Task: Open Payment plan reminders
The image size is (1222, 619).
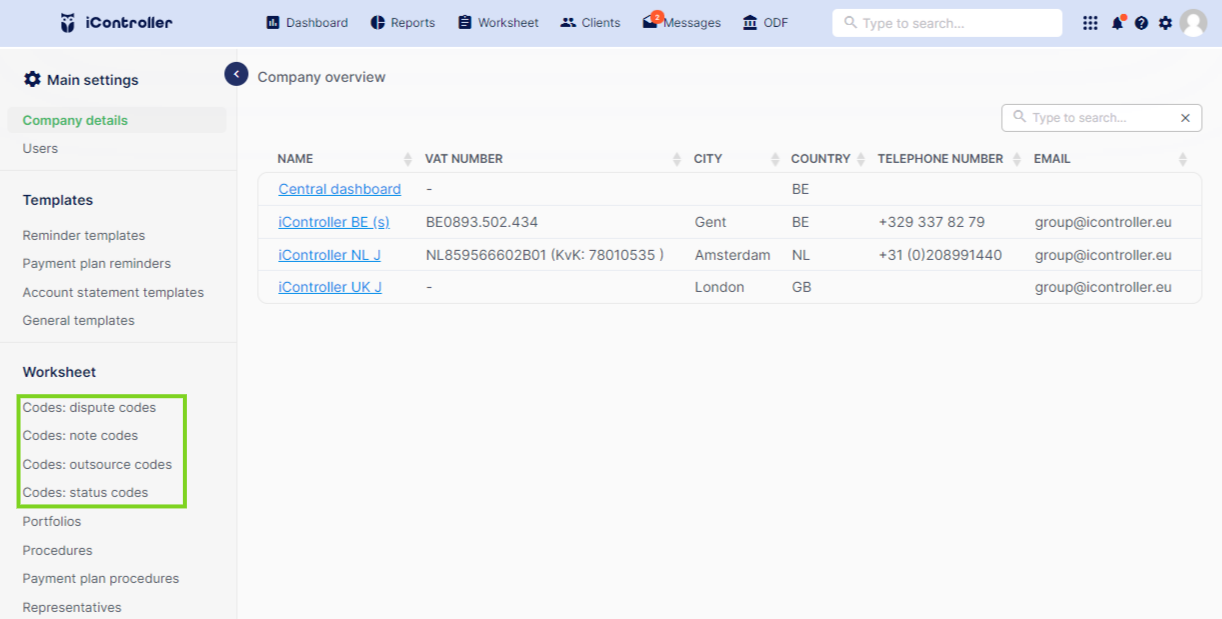Action: click(x=97, y=263)
